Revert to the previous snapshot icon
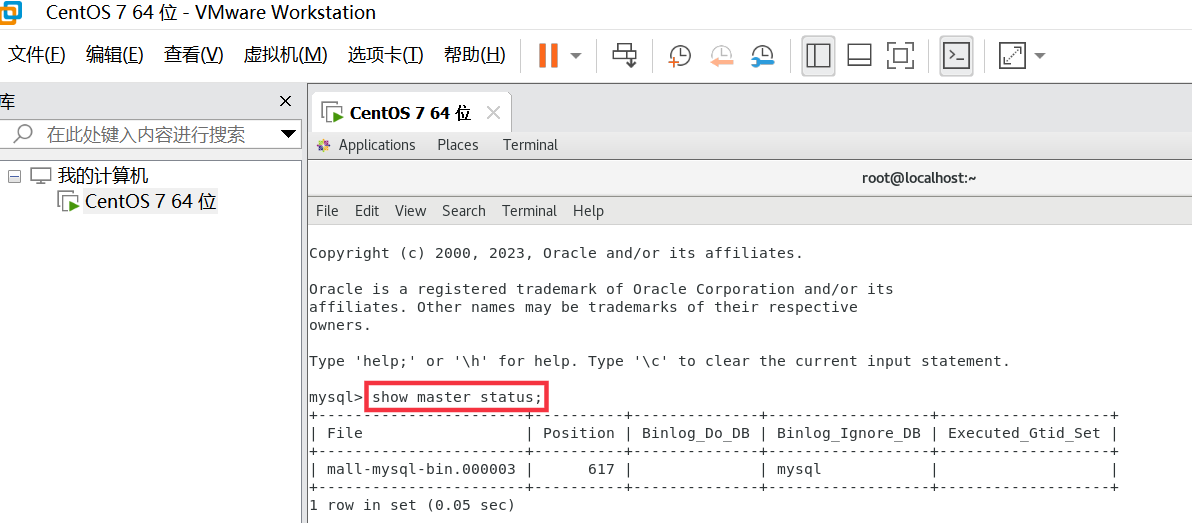The image size is (1193, 524). click(721, 56)
